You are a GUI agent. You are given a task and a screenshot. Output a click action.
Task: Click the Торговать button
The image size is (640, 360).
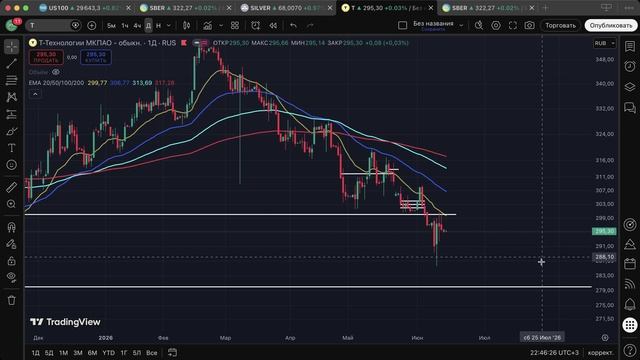click(560, 25)
